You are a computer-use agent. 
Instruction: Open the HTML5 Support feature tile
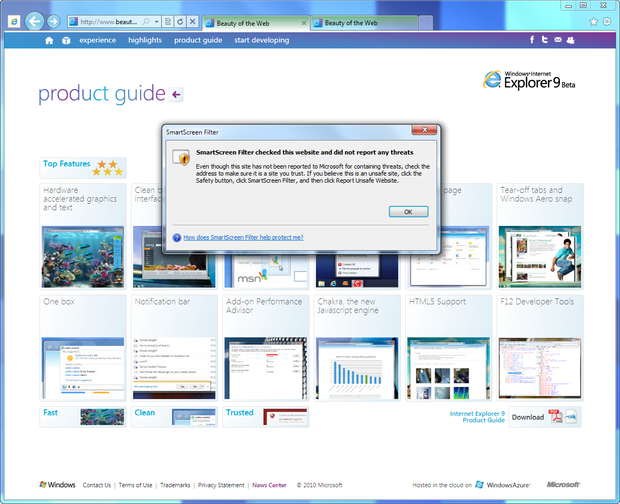point(448,348)
